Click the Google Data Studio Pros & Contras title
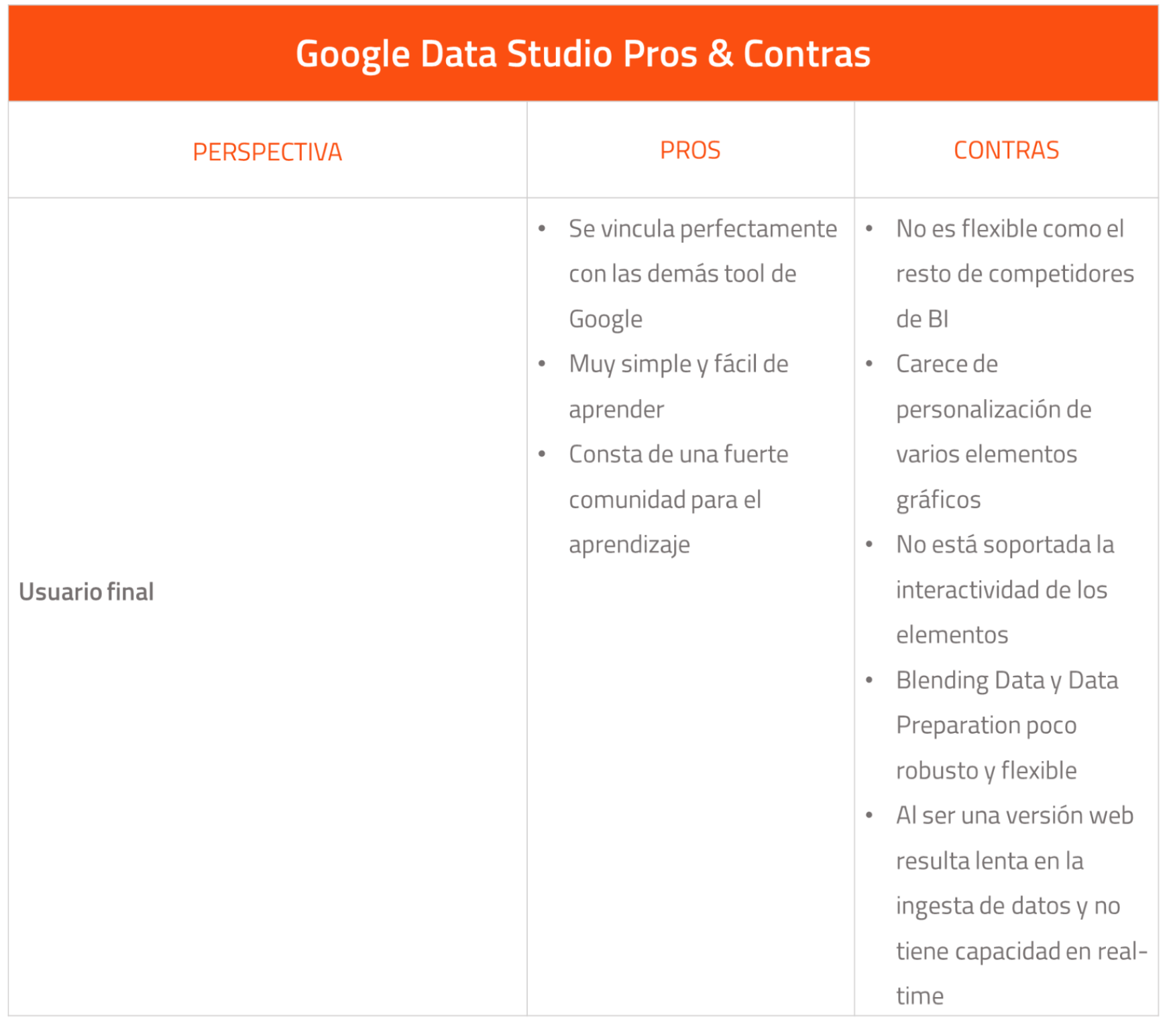Viewport: 1173px width, 1036px height. (x=582, y=54)
